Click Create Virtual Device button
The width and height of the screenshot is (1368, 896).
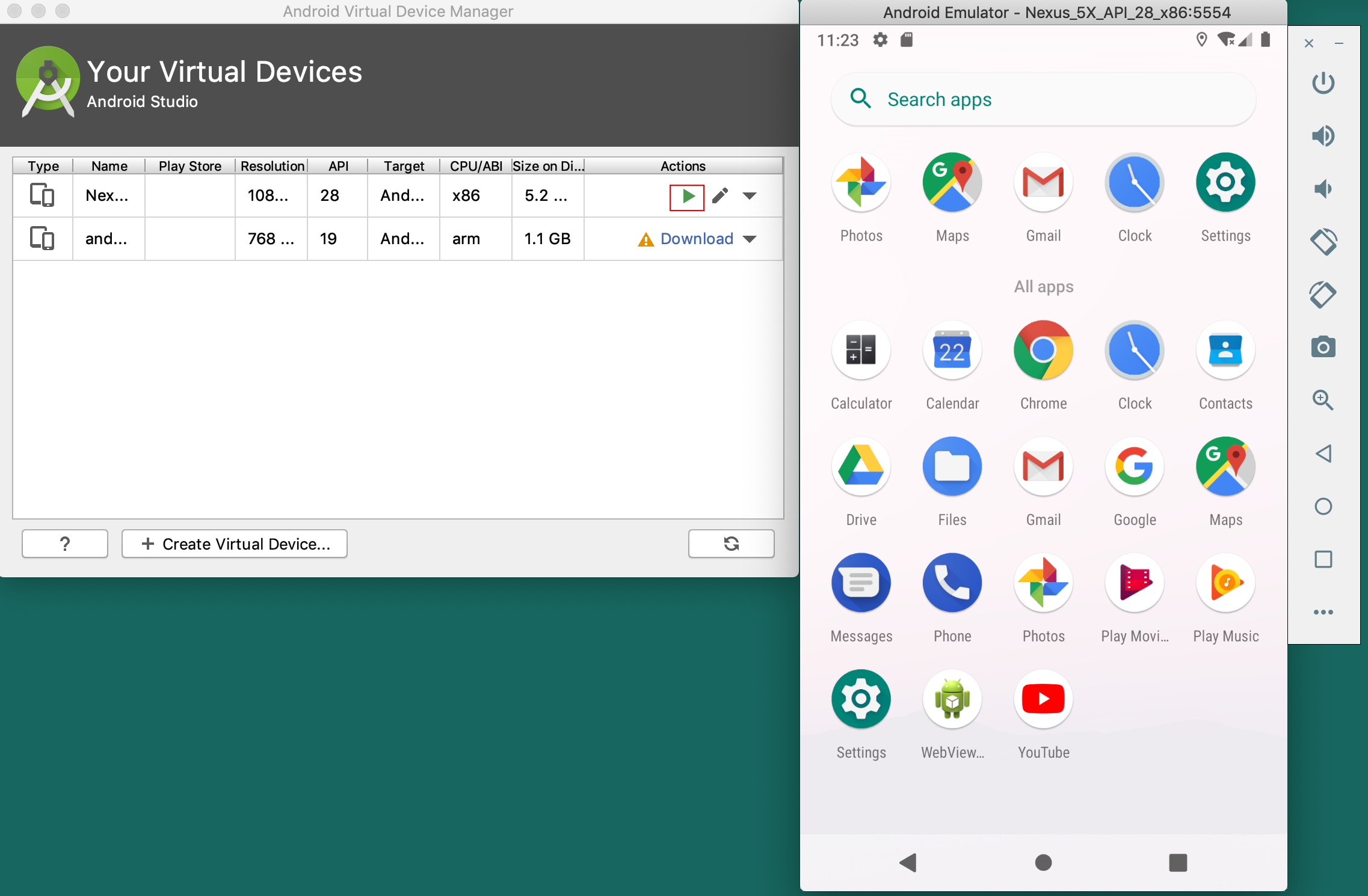(235, 544)
